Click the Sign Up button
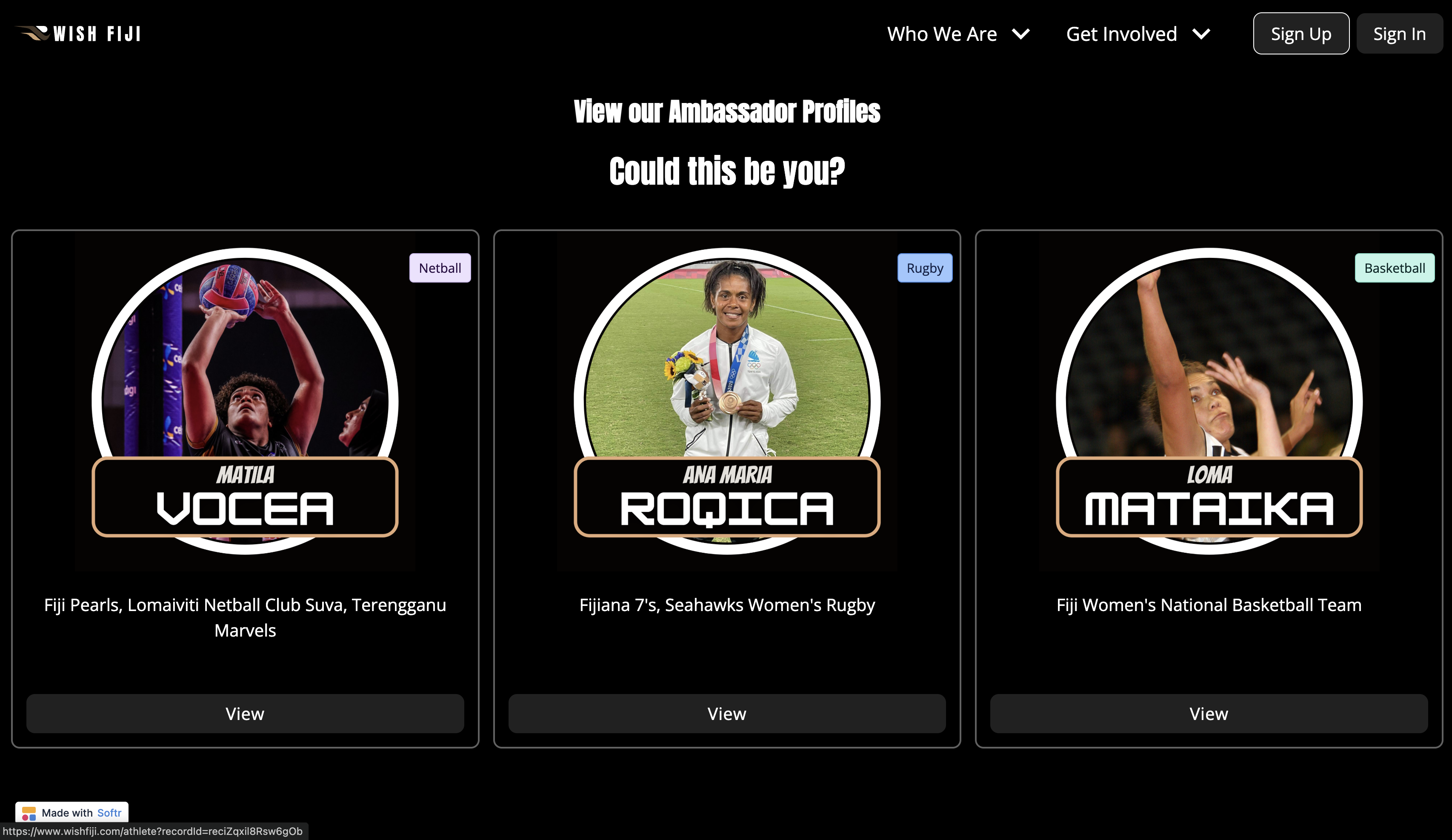 [x=1301, y=34]
